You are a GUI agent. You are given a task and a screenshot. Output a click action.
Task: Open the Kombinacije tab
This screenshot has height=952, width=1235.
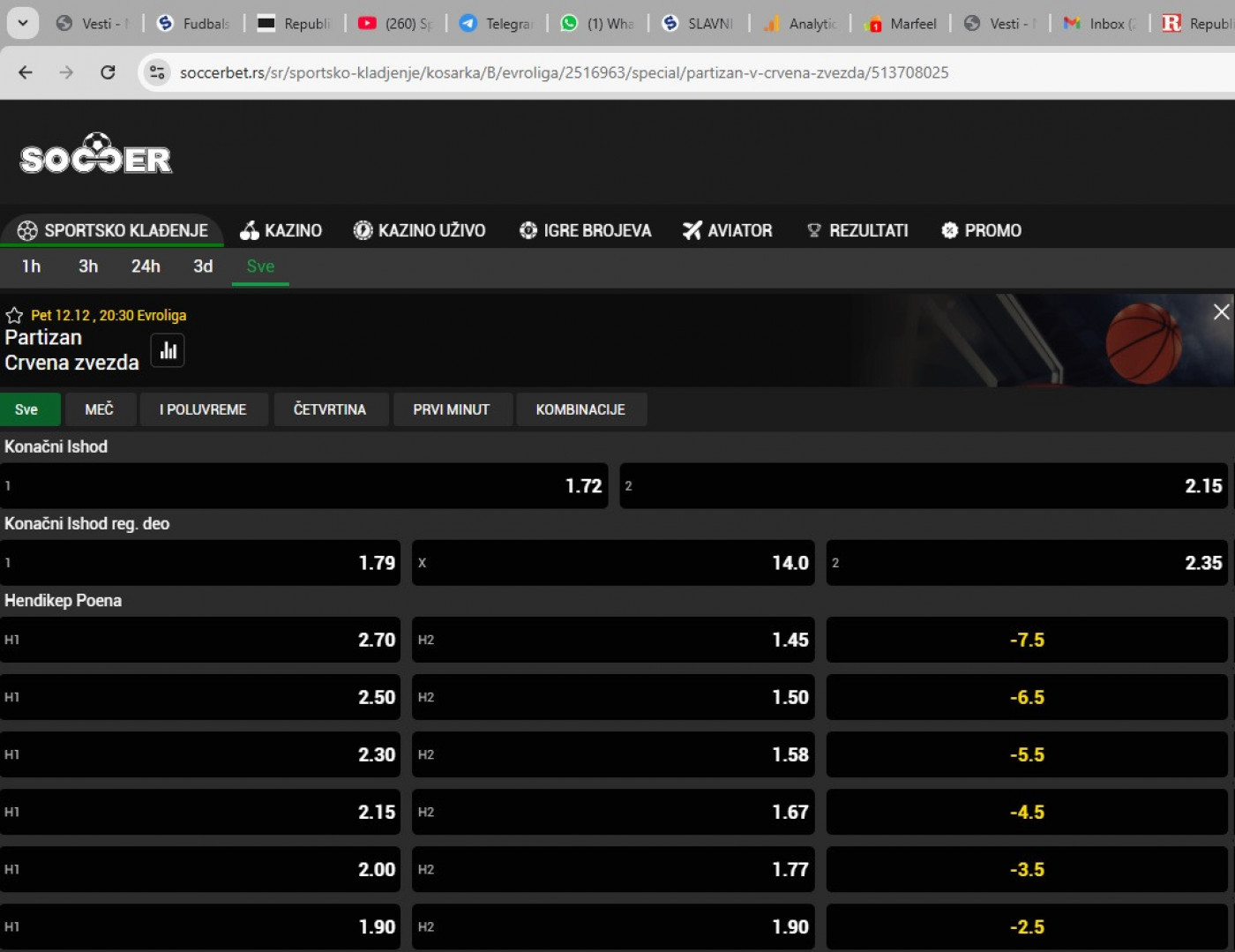point(580,409)
